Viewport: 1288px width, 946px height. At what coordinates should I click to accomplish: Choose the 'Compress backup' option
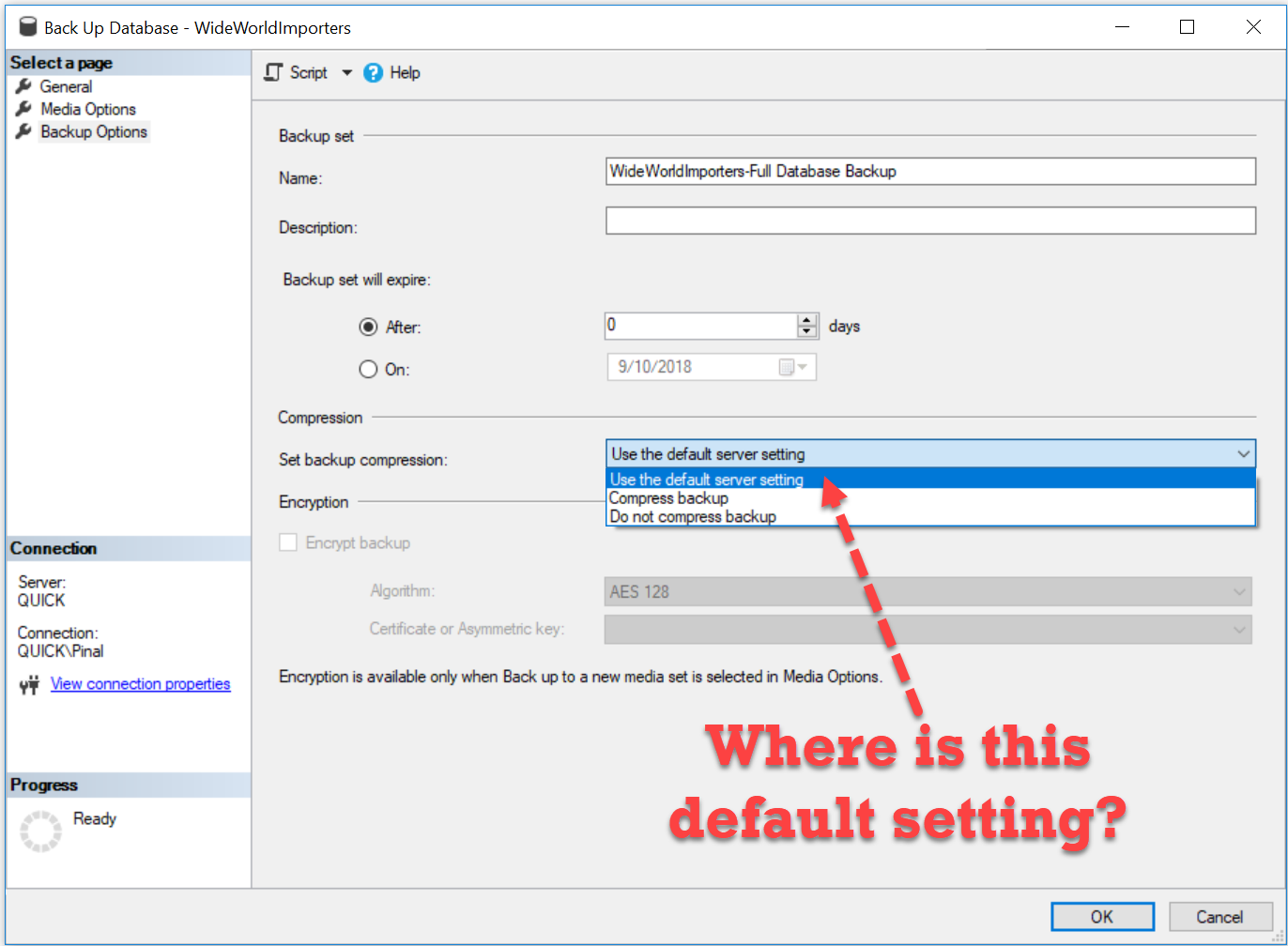[x=930, y=498]
